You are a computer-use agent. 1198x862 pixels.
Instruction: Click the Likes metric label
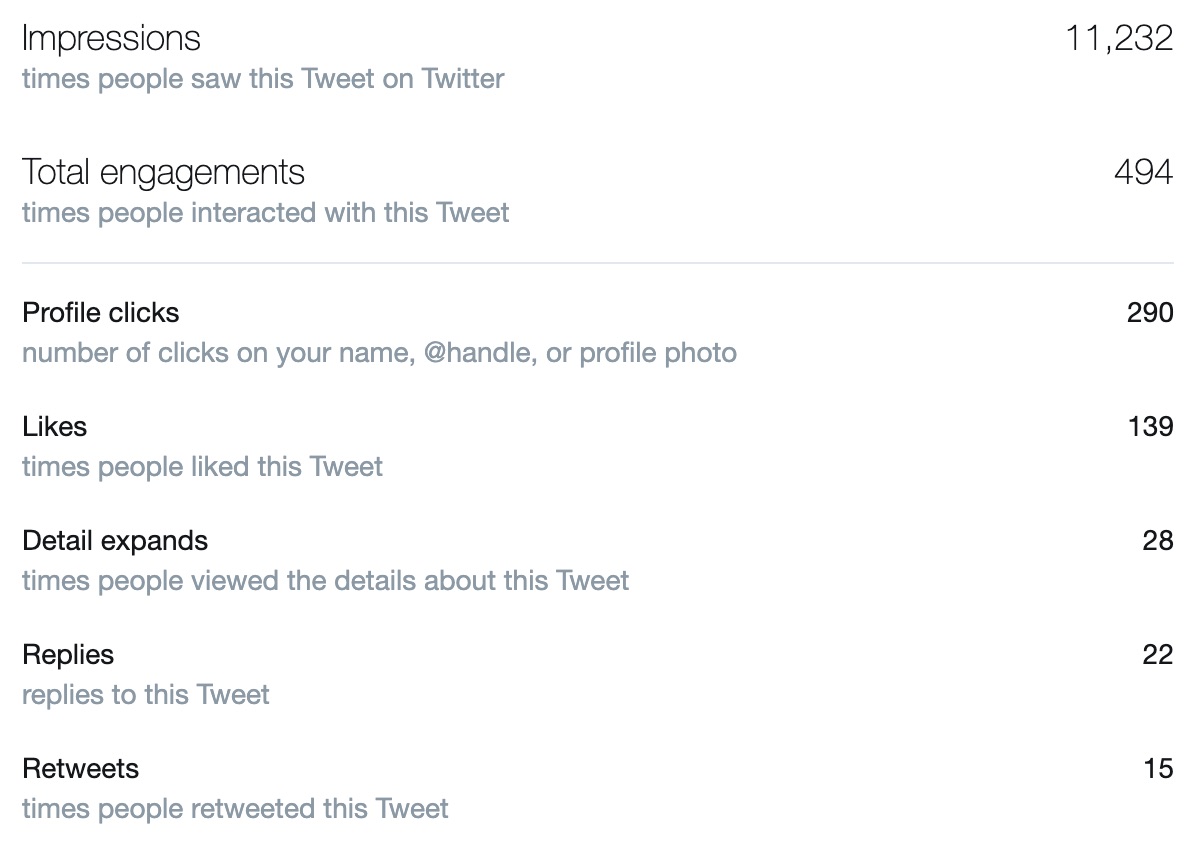tap(54, 426)
